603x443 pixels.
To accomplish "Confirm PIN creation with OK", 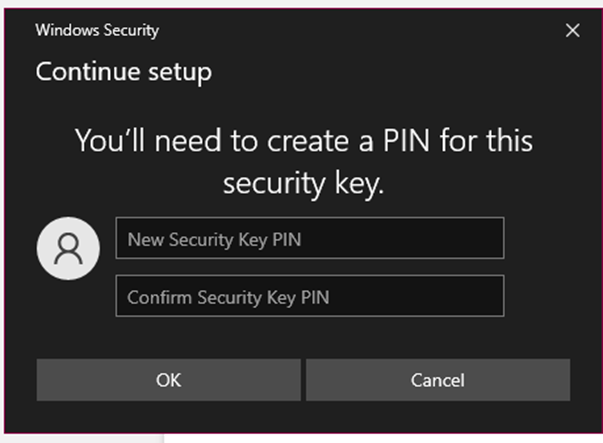I will (168, 380).
